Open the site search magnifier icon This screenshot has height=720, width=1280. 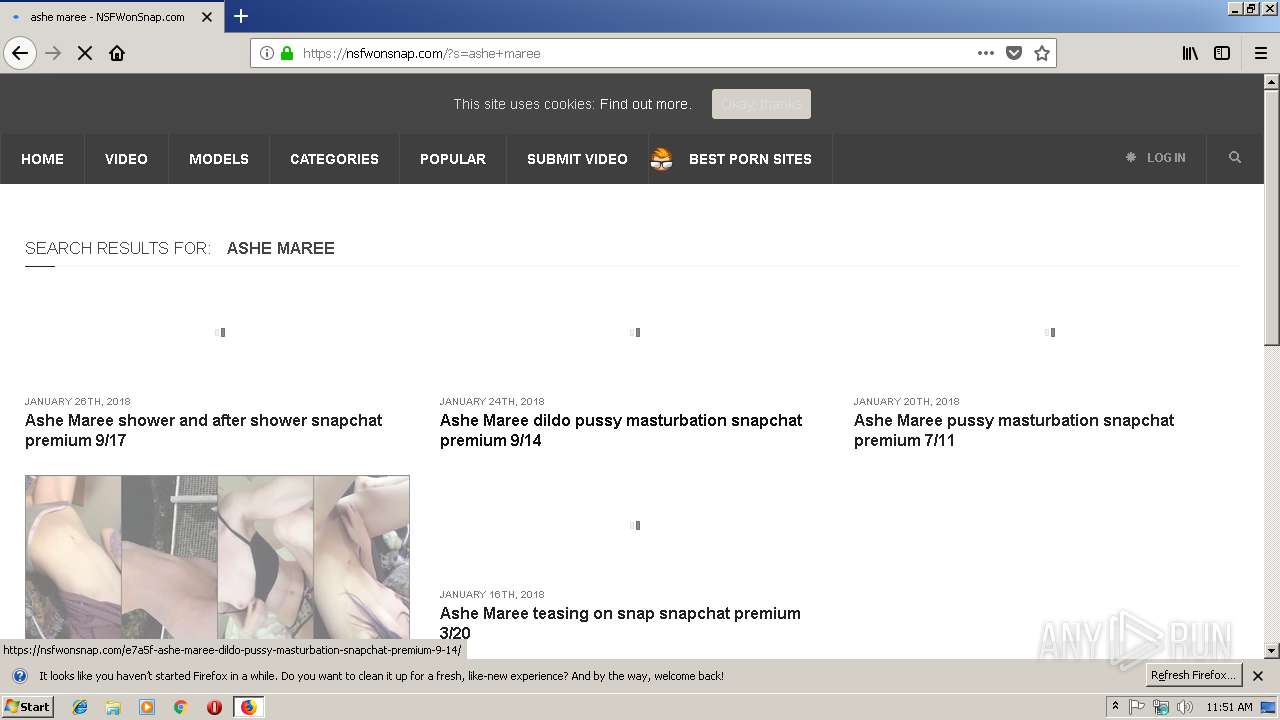pos(1235,158)
